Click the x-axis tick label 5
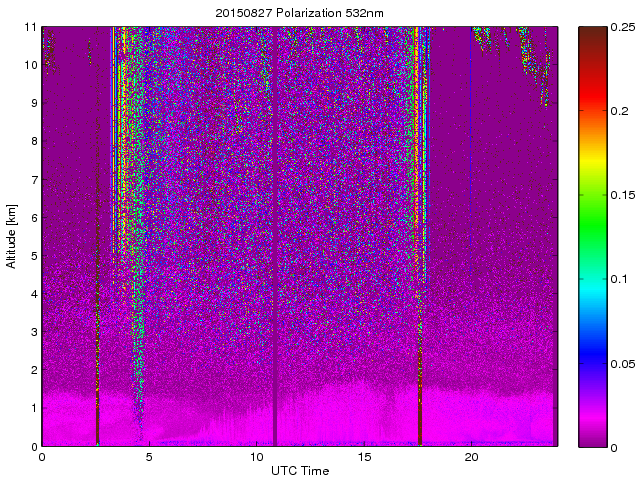 (x=149, y=457)
